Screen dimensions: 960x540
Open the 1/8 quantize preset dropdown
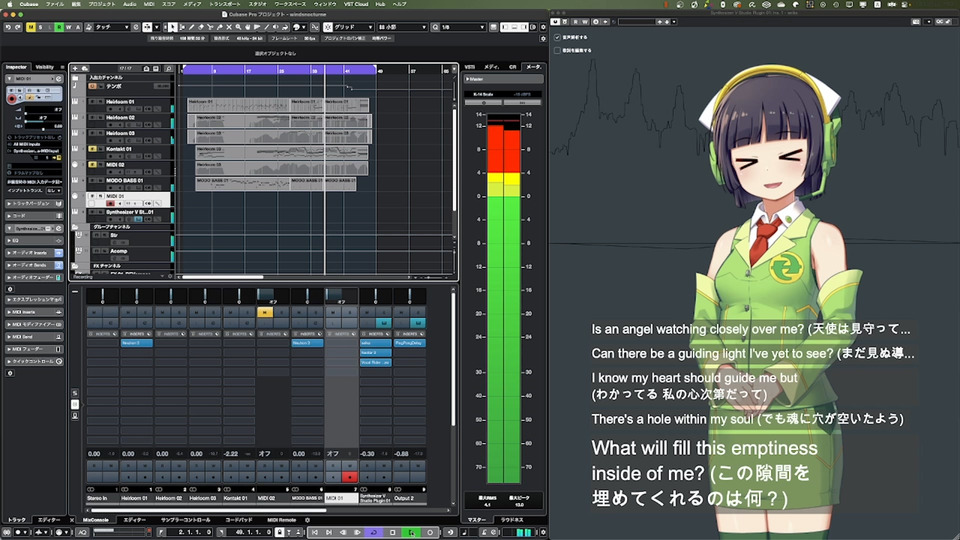pyautogui.click(x=462, y=28)
